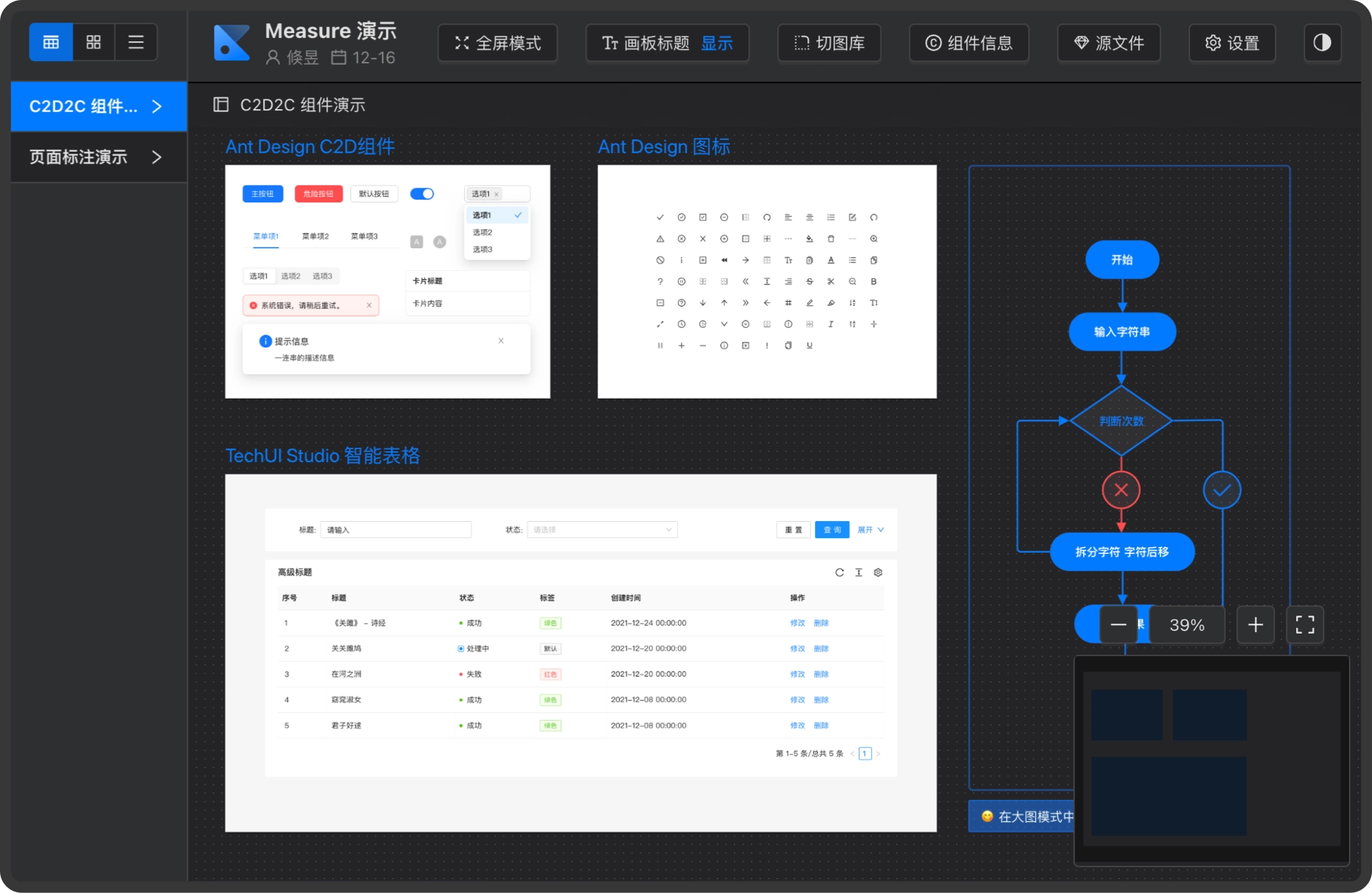The image size is (1372, 893).
Task: Open TechUI Studio 智能表格 artboard title
Action: 323,456
